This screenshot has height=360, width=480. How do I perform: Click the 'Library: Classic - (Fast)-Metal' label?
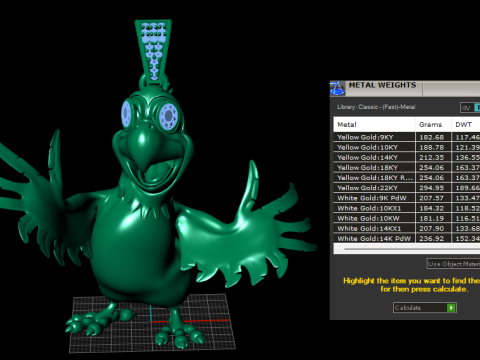pos(376,107)
